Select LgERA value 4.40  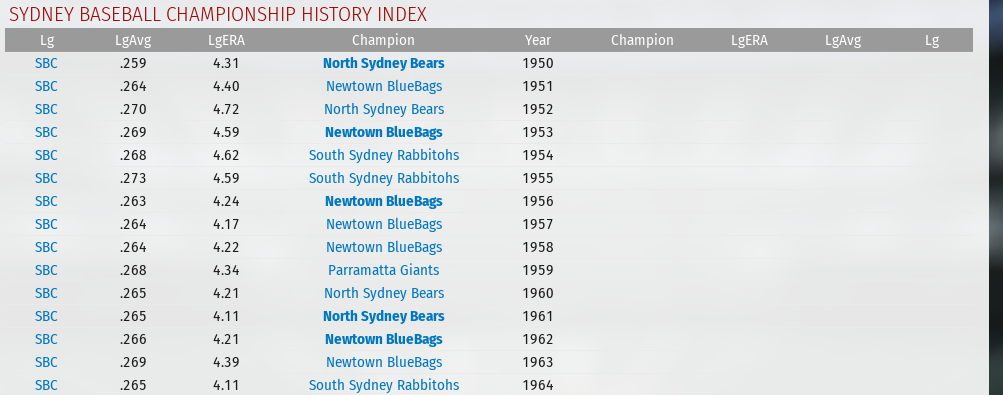coord(226,86)
